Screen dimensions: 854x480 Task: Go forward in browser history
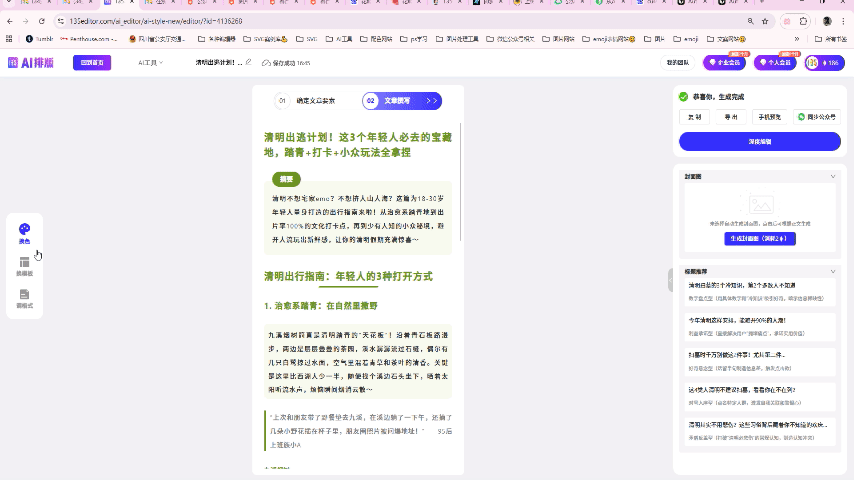pos(26,21)
